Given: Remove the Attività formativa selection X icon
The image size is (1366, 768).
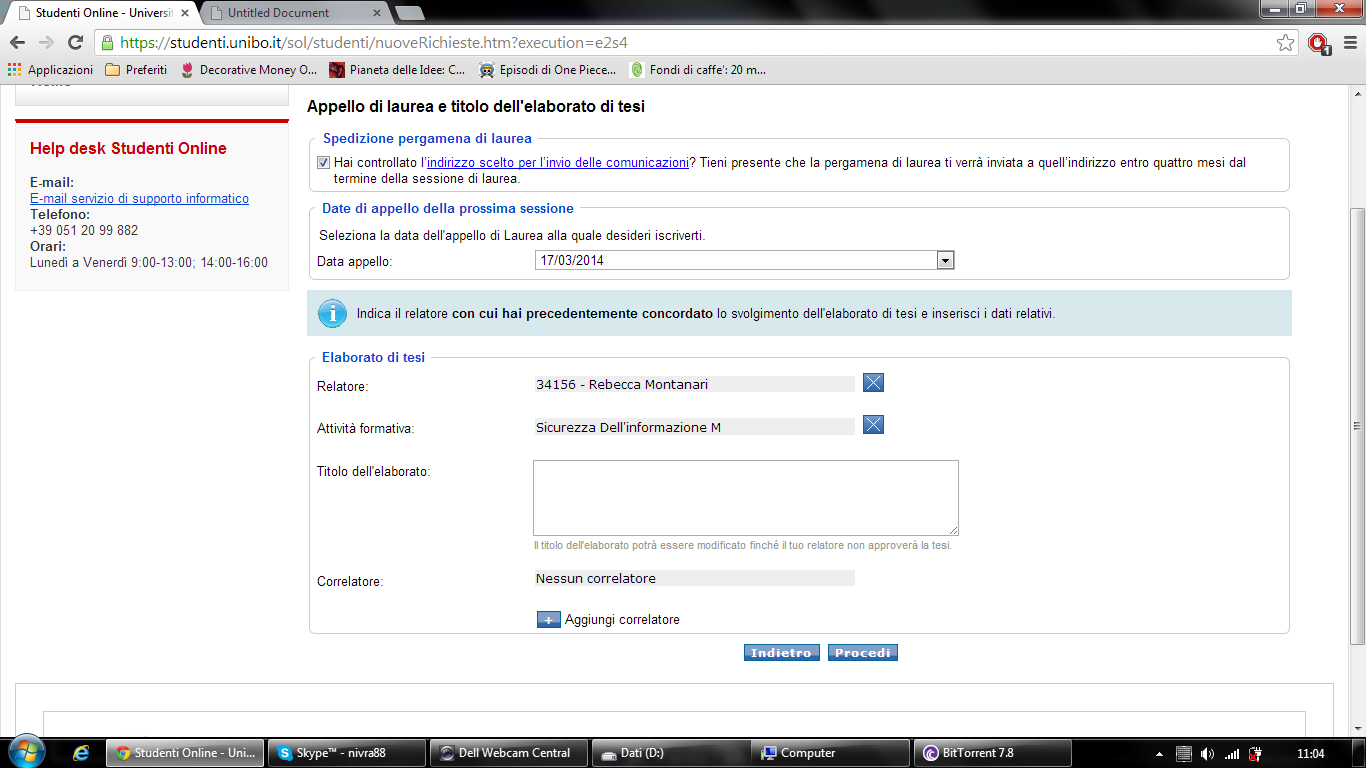Looking at the screenshot, I should click(873, 426).
